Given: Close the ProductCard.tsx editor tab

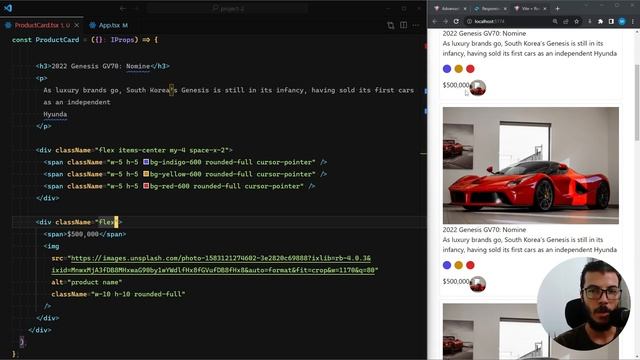Looking at the screenshot, I should [x=77, y=25].
